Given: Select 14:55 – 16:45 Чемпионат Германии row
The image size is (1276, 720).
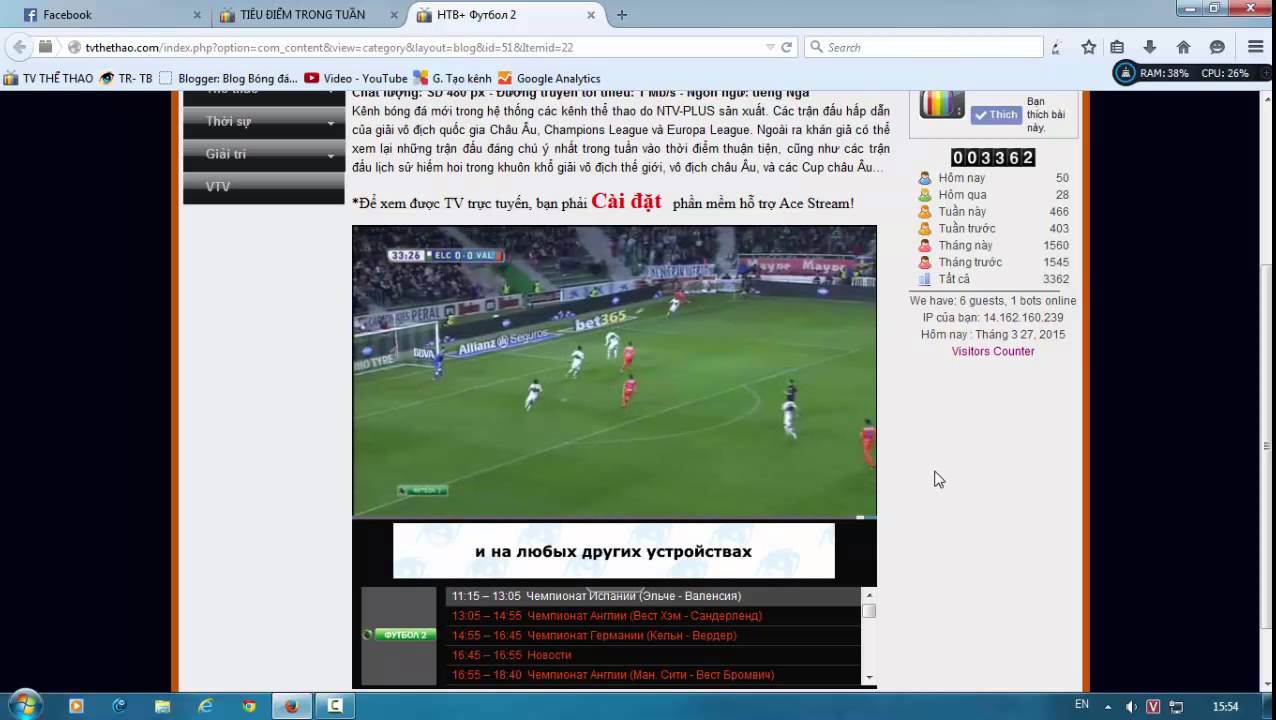Looking at the screenshot, I should click(653, 636).
